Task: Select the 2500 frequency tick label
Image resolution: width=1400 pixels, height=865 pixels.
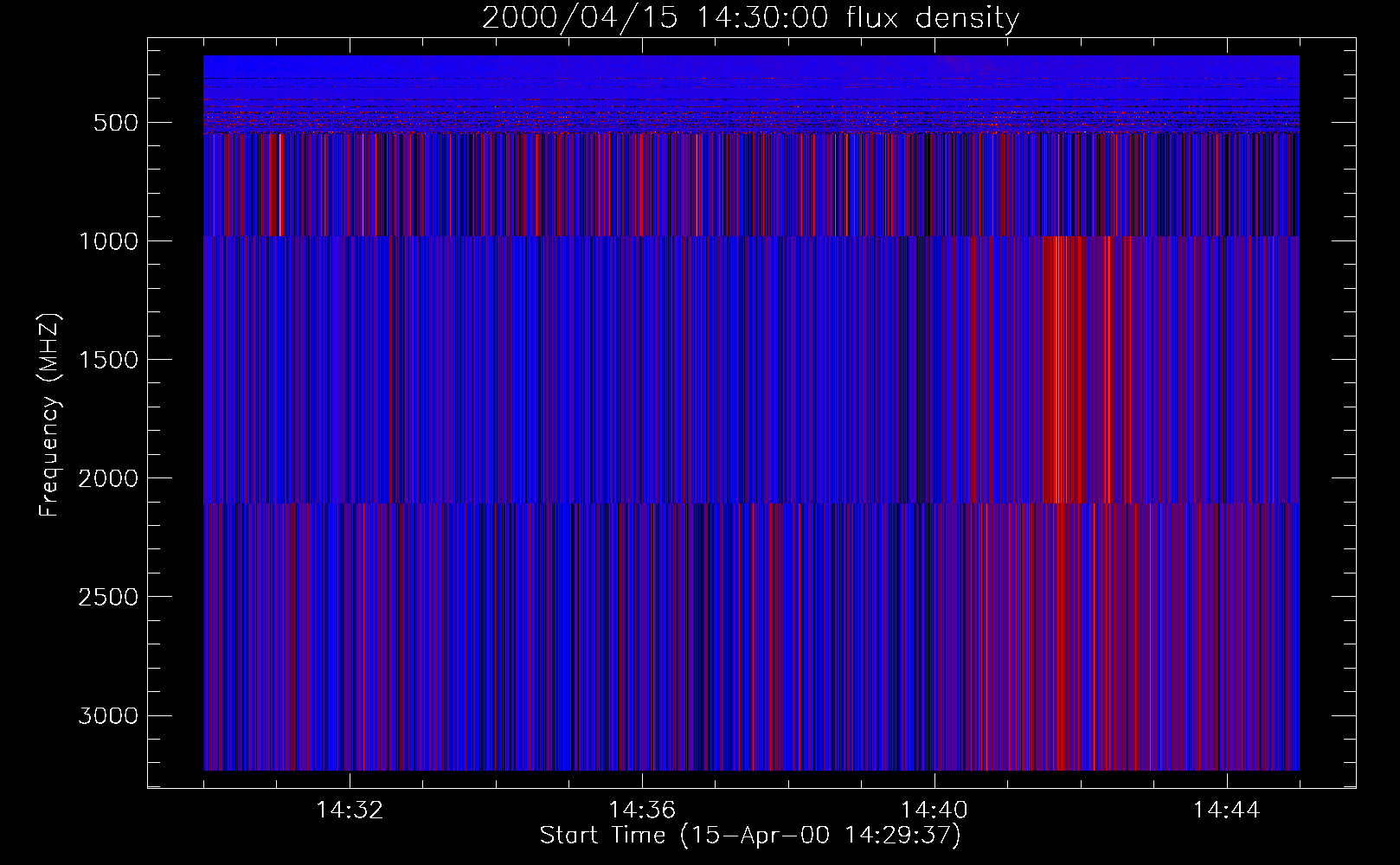Action: click(x=108, y=597)
